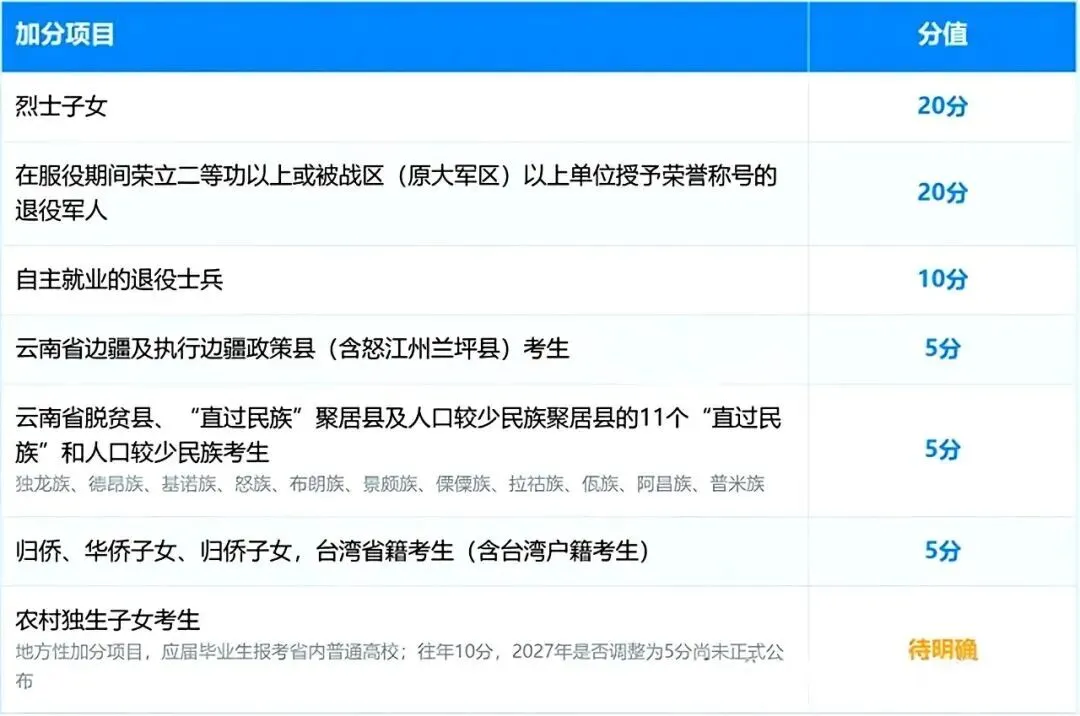Image resolution: width=1080 pixels, height=716 pixels.
Task: Click the 分值 column header
Action: pyautogui.click(x=942, y=34)
